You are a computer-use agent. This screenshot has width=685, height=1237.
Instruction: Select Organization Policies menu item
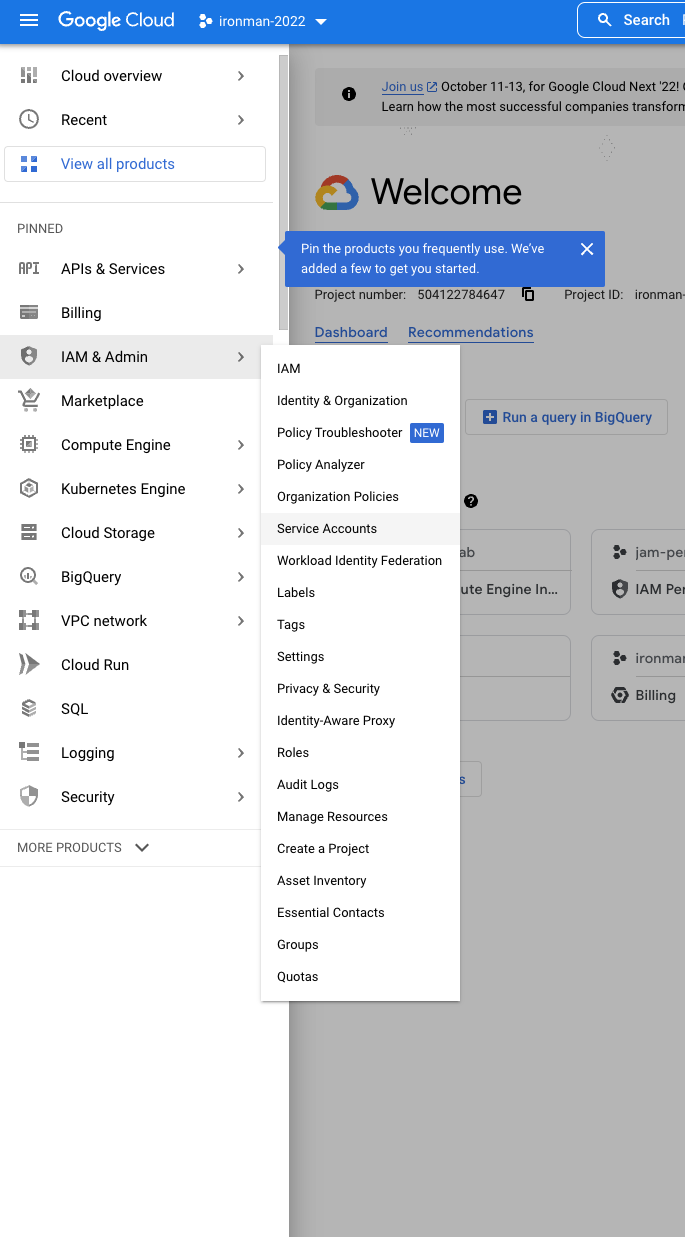pos(360,497)
